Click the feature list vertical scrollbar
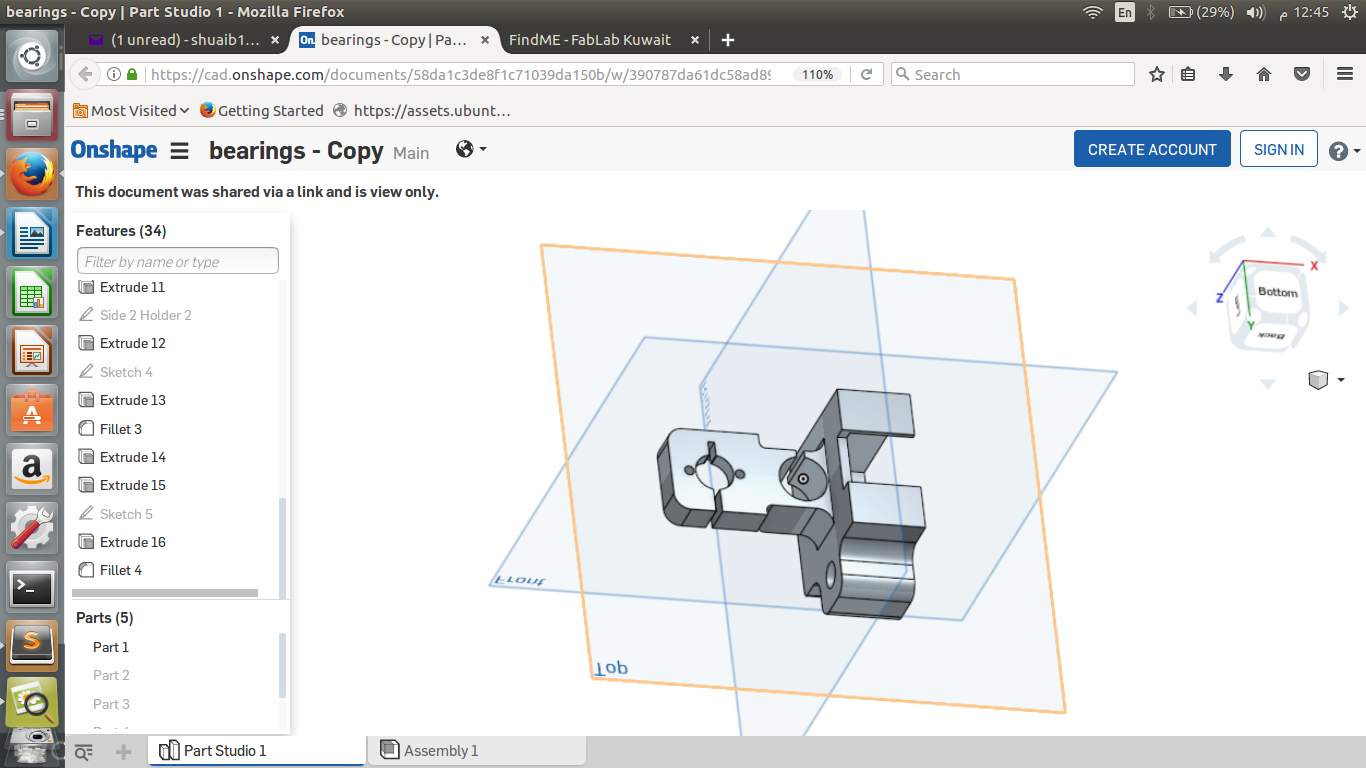 click(282, 547)
